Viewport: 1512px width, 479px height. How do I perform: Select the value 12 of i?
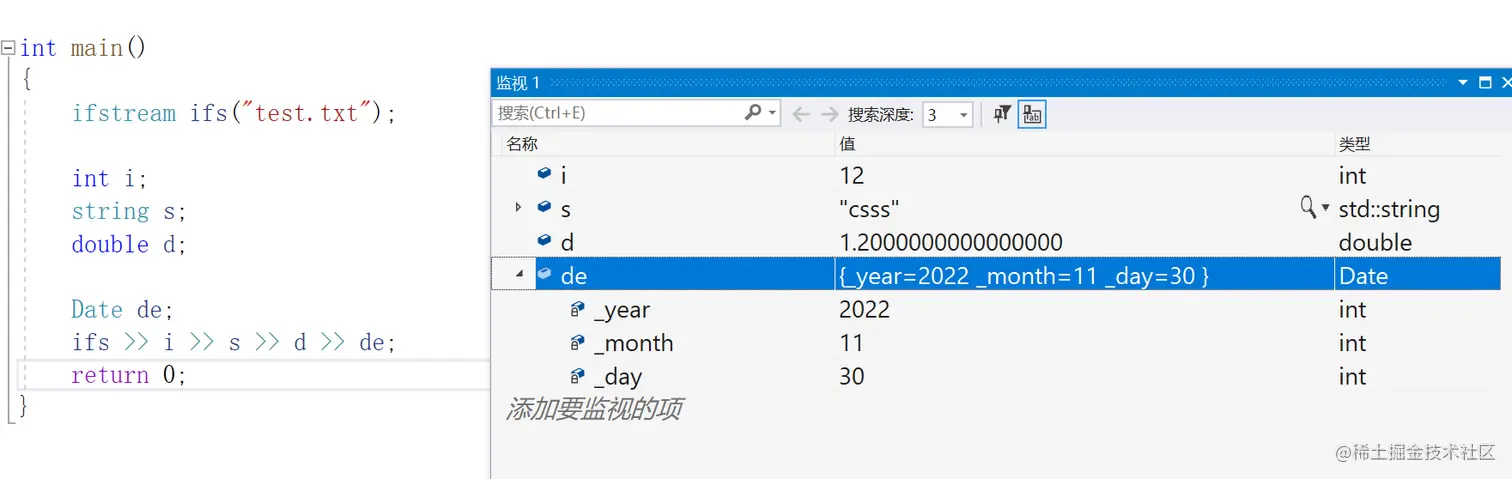(x=852, y=175)
